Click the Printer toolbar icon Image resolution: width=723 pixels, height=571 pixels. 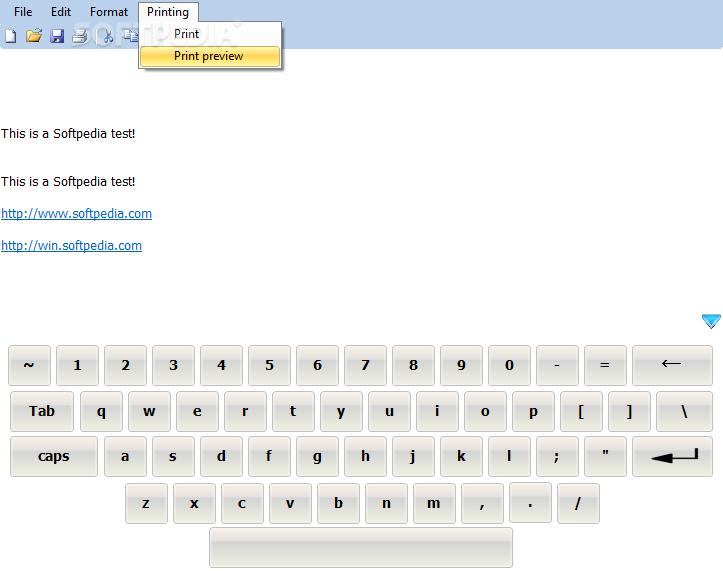pyautogui.click(x=80, y=36)
